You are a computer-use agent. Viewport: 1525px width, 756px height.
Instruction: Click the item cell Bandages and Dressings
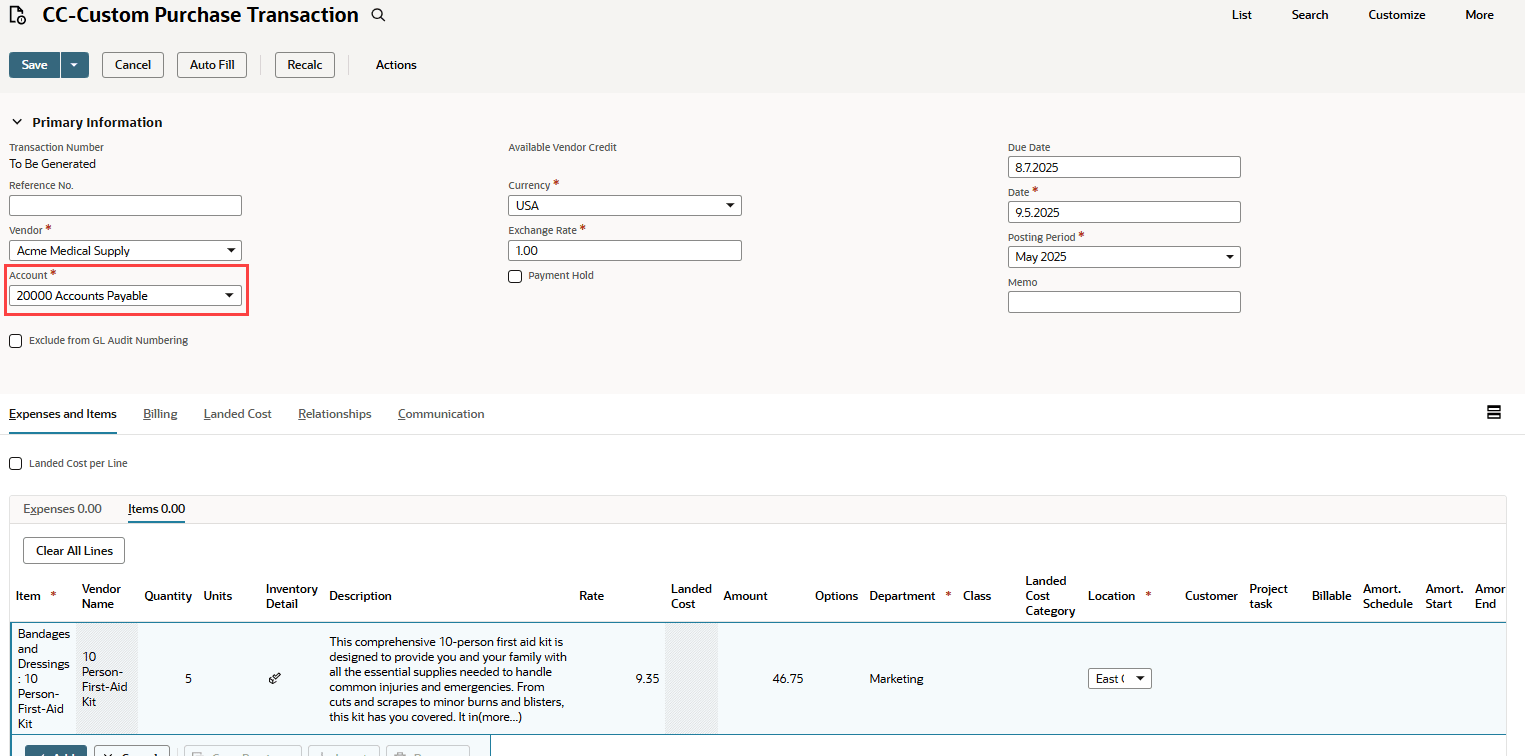(x=44, y=679)
